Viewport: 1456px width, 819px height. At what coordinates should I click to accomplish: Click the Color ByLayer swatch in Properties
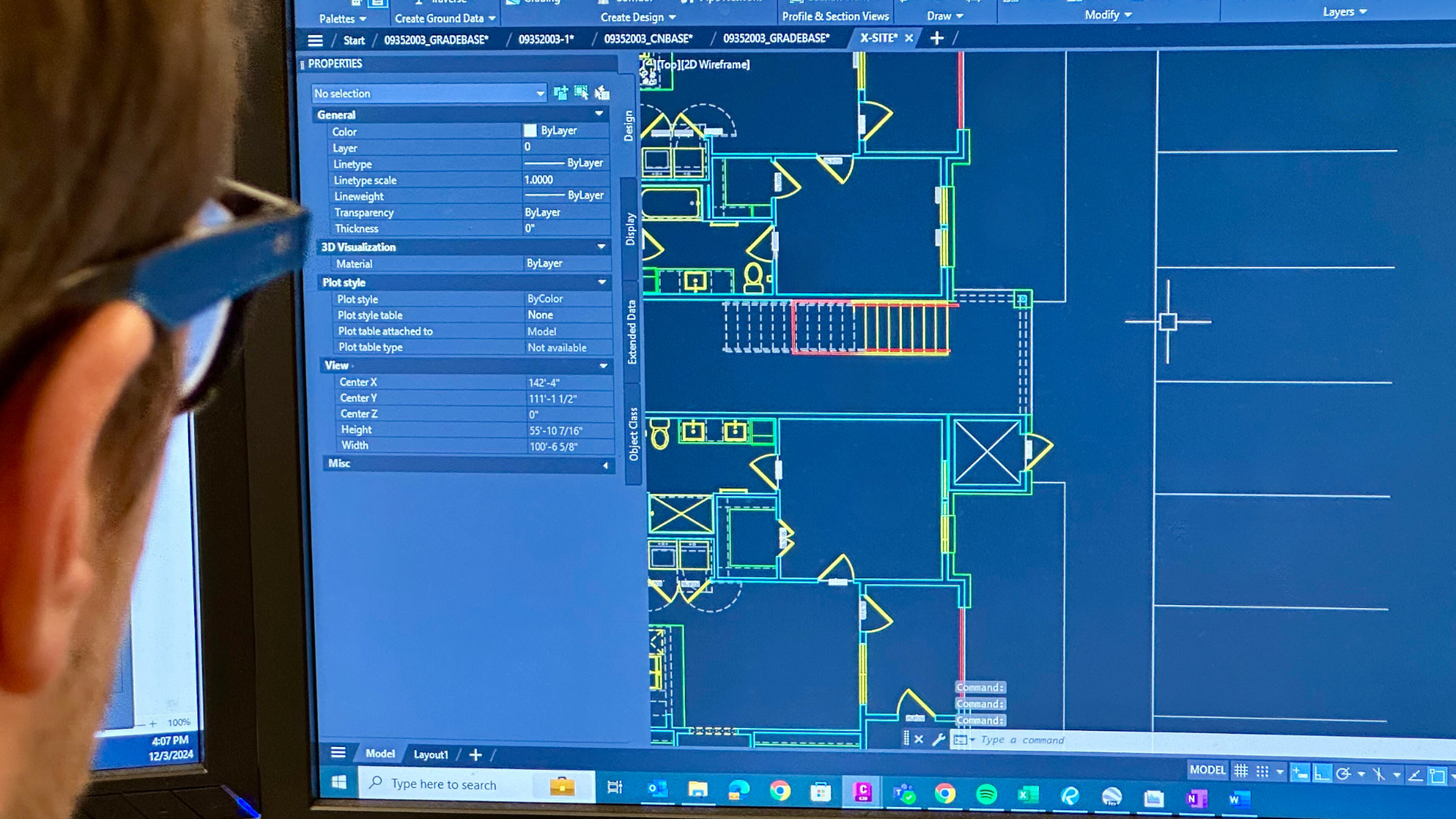click(530, 130)
